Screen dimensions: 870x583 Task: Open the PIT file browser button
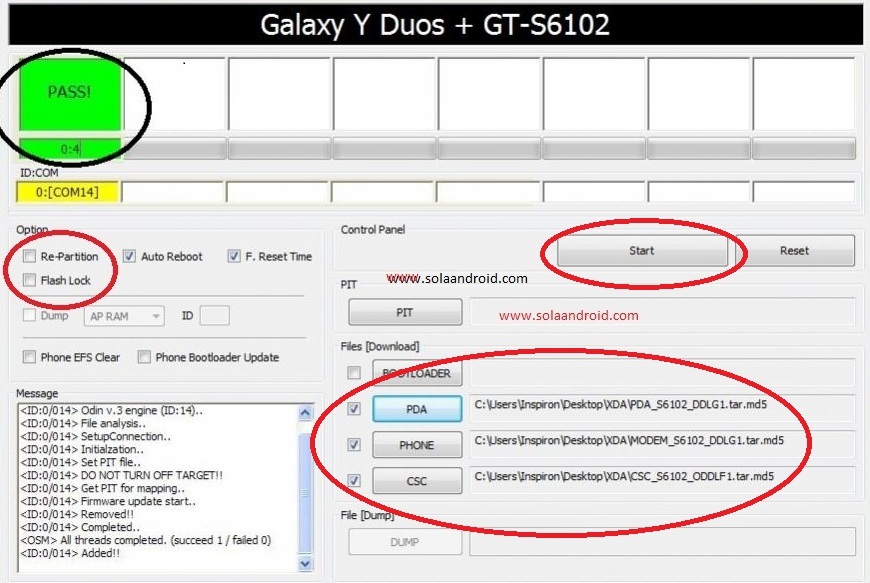[x=405, y=312]
